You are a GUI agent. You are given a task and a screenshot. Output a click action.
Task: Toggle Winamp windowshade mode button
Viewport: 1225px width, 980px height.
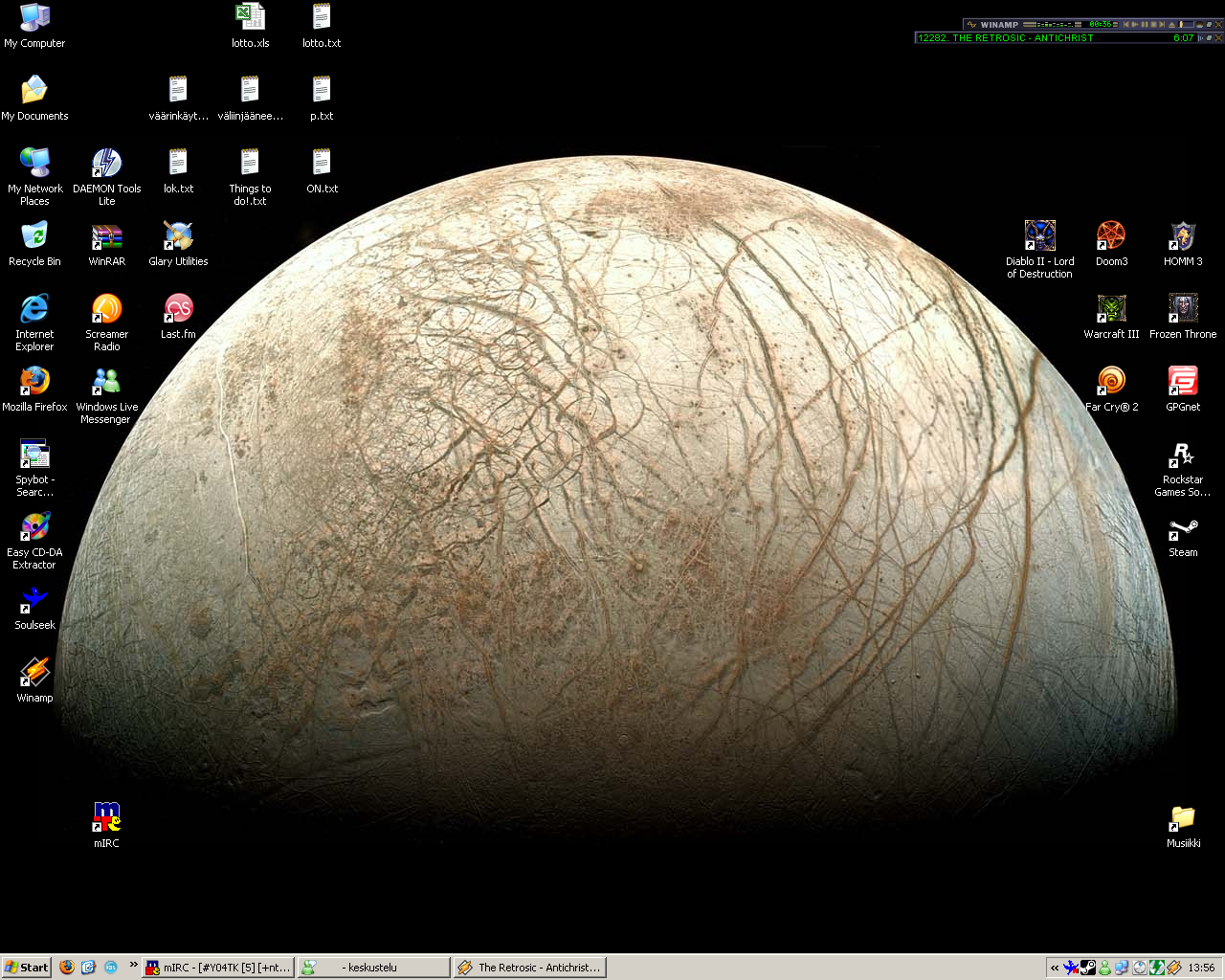point(1209,24)
